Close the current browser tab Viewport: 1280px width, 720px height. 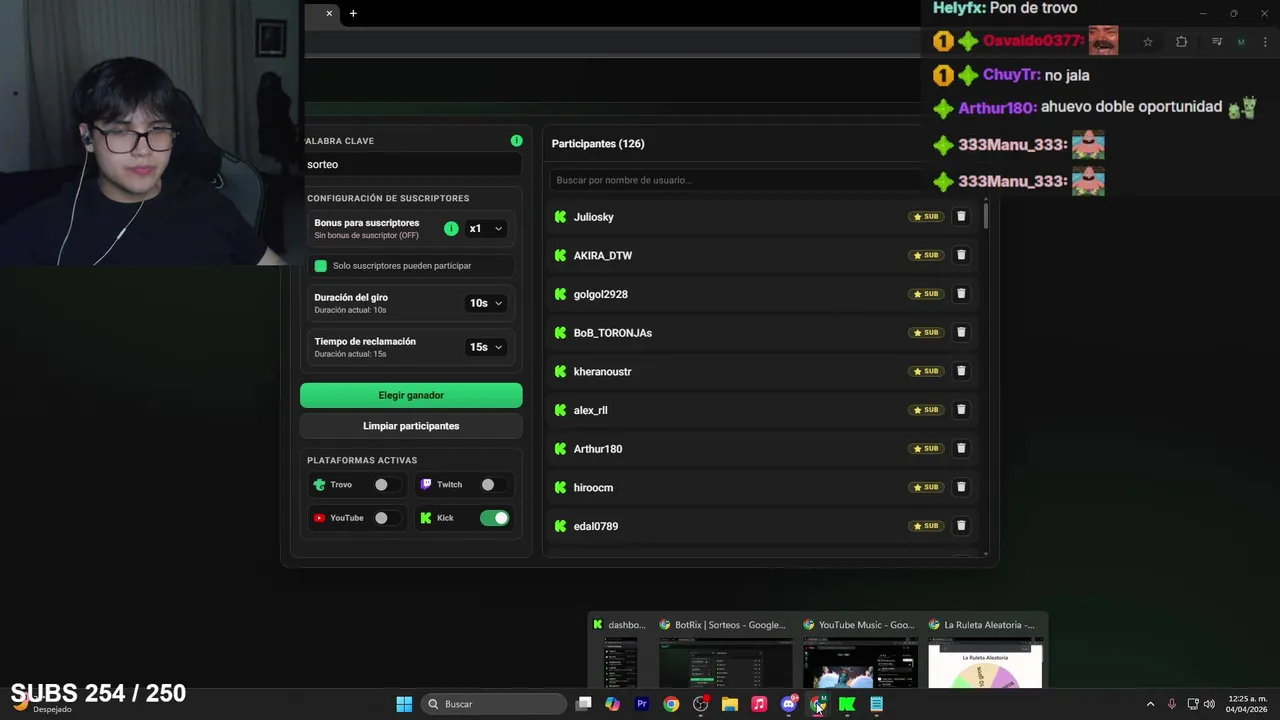pos(329,13)
